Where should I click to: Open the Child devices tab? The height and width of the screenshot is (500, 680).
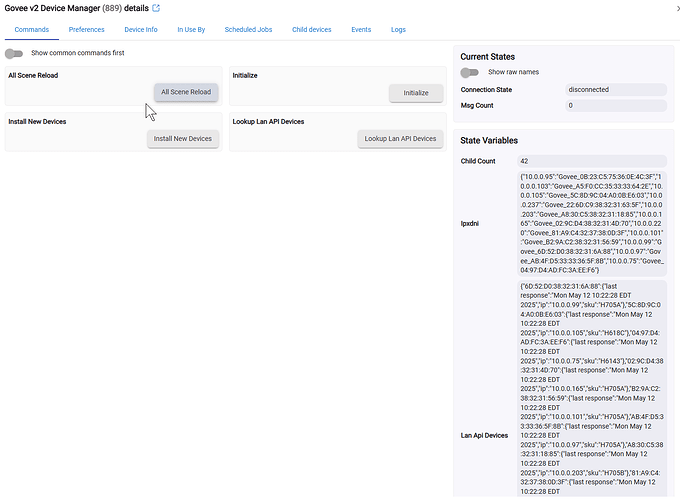pyautogui.click(x=312, y=30)
